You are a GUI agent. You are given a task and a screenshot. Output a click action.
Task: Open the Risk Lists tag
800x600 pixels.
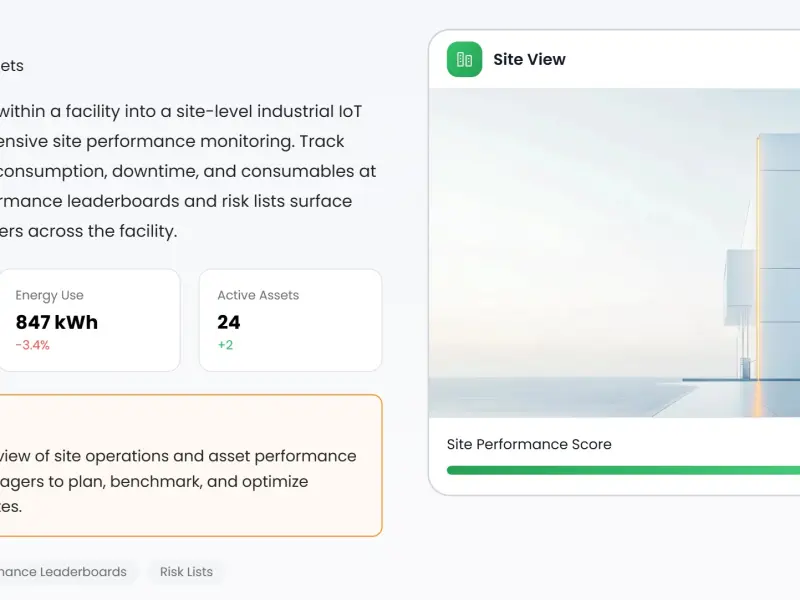click(x=186, y=571)
